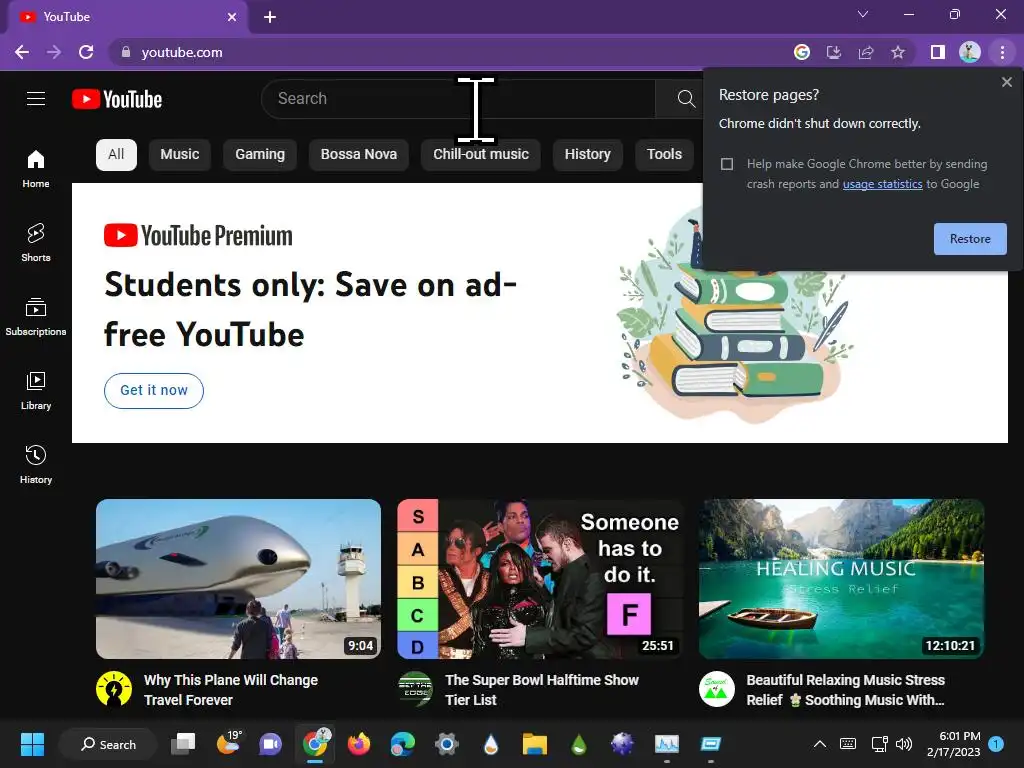Click the Google icon in the address bar
Screen dimensions: 1024x768
[802, 52]
